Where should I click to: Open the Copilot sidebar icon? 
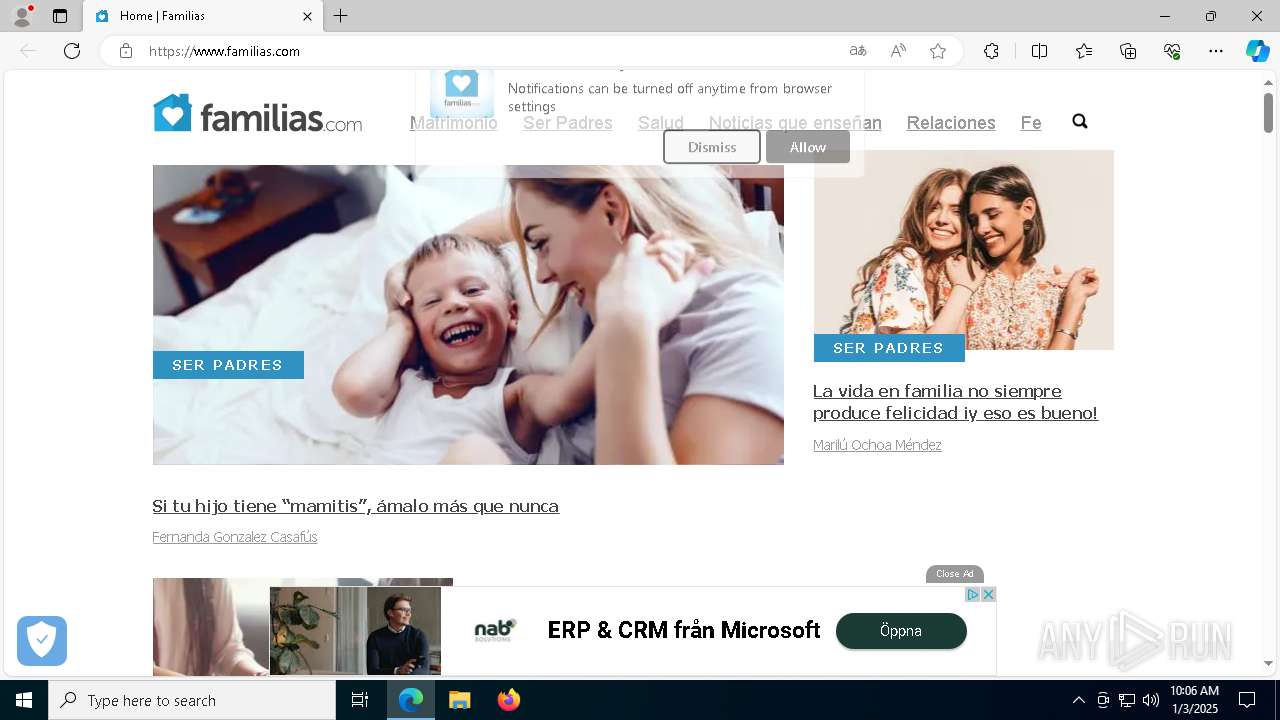pyautogui.click(x=1257, y=51)
